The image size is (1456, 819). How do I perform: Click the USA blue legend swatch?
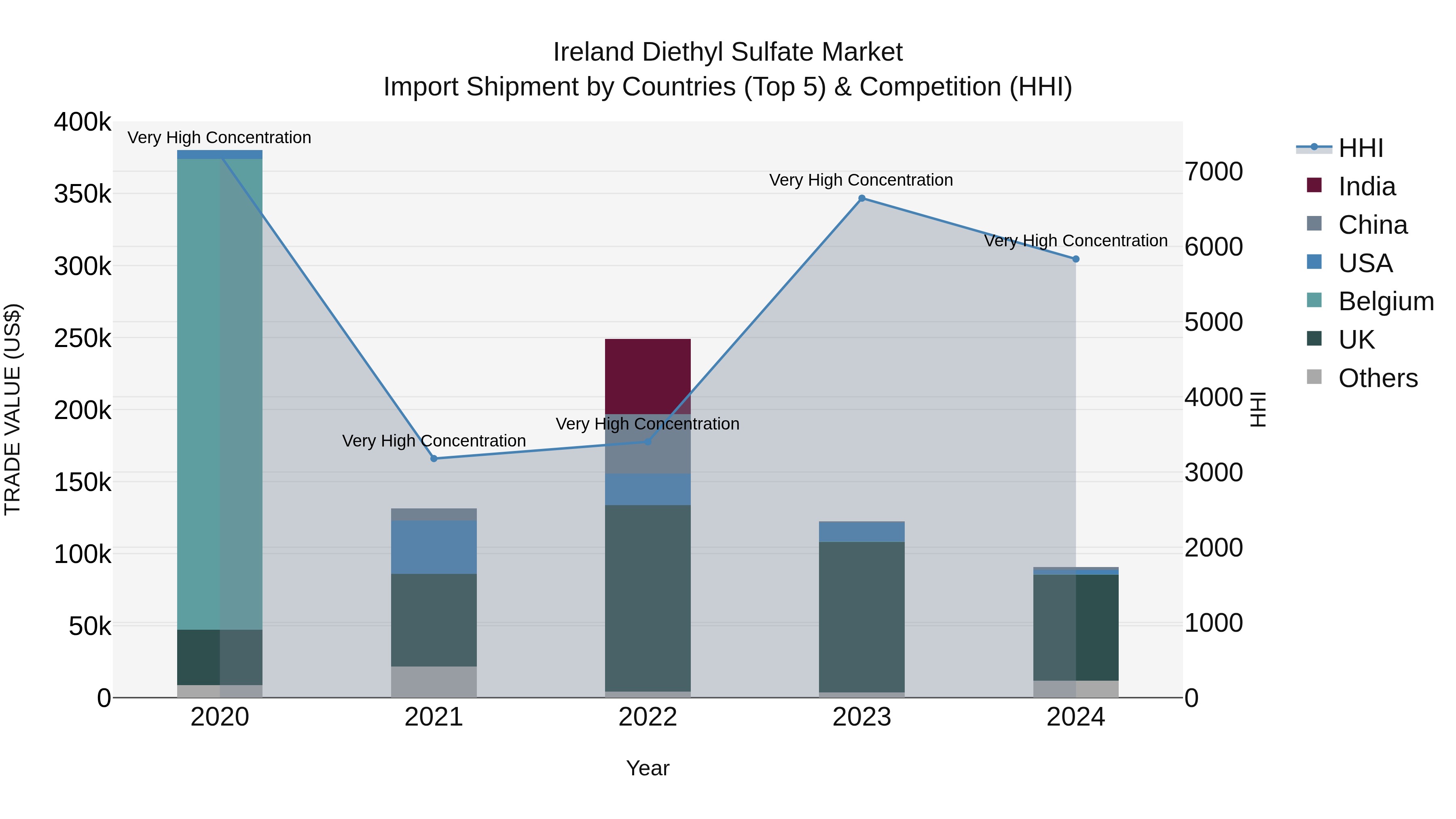1314,262
